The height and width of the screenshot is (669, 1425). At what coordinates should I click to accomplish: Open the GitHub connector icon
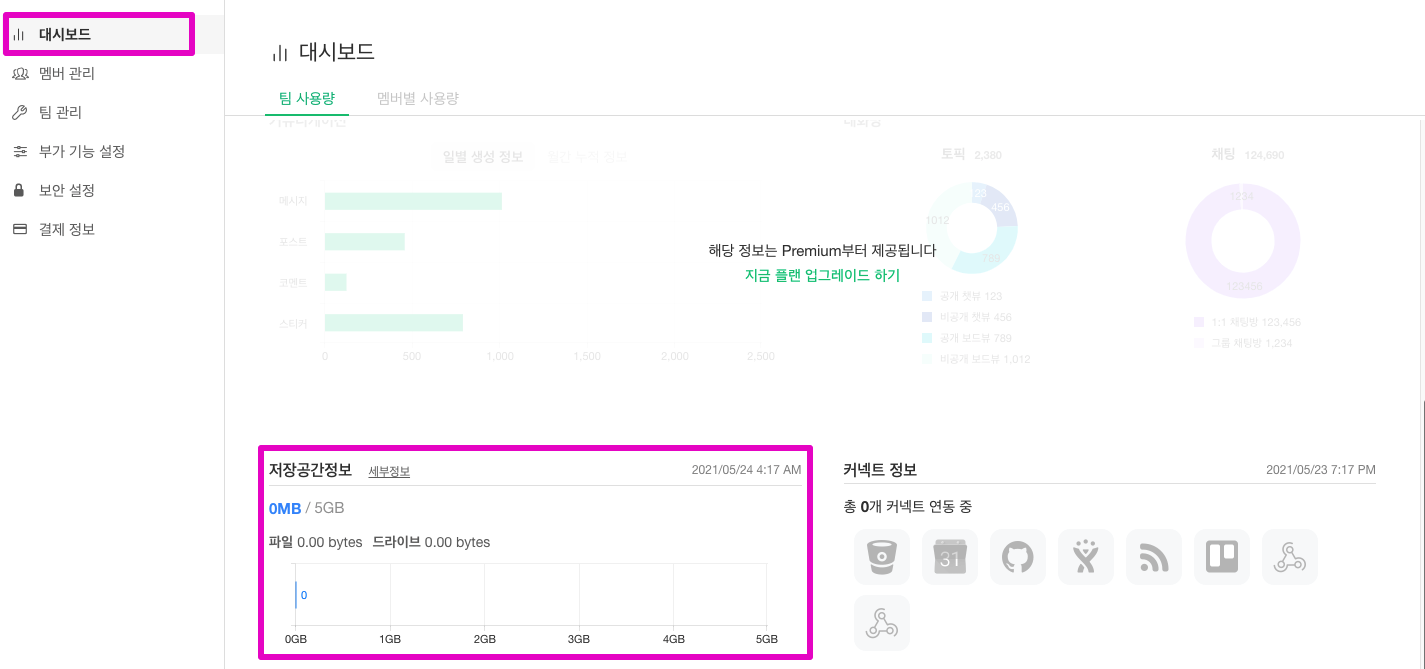(1017, 557)
